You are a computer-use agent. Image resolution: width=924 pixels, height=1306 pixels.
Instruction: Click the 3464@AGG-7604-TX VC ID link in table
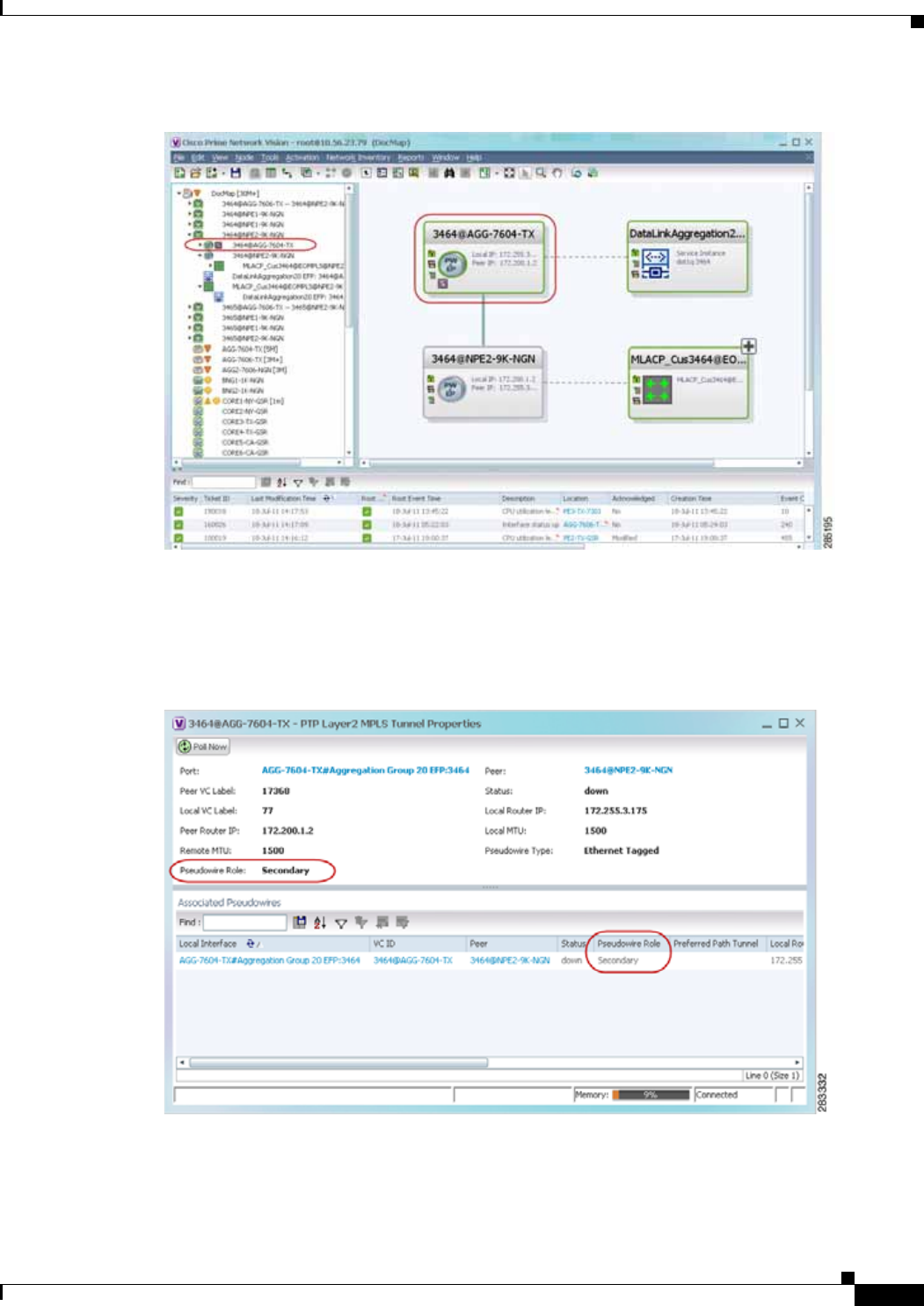click(x=413, y=960)
